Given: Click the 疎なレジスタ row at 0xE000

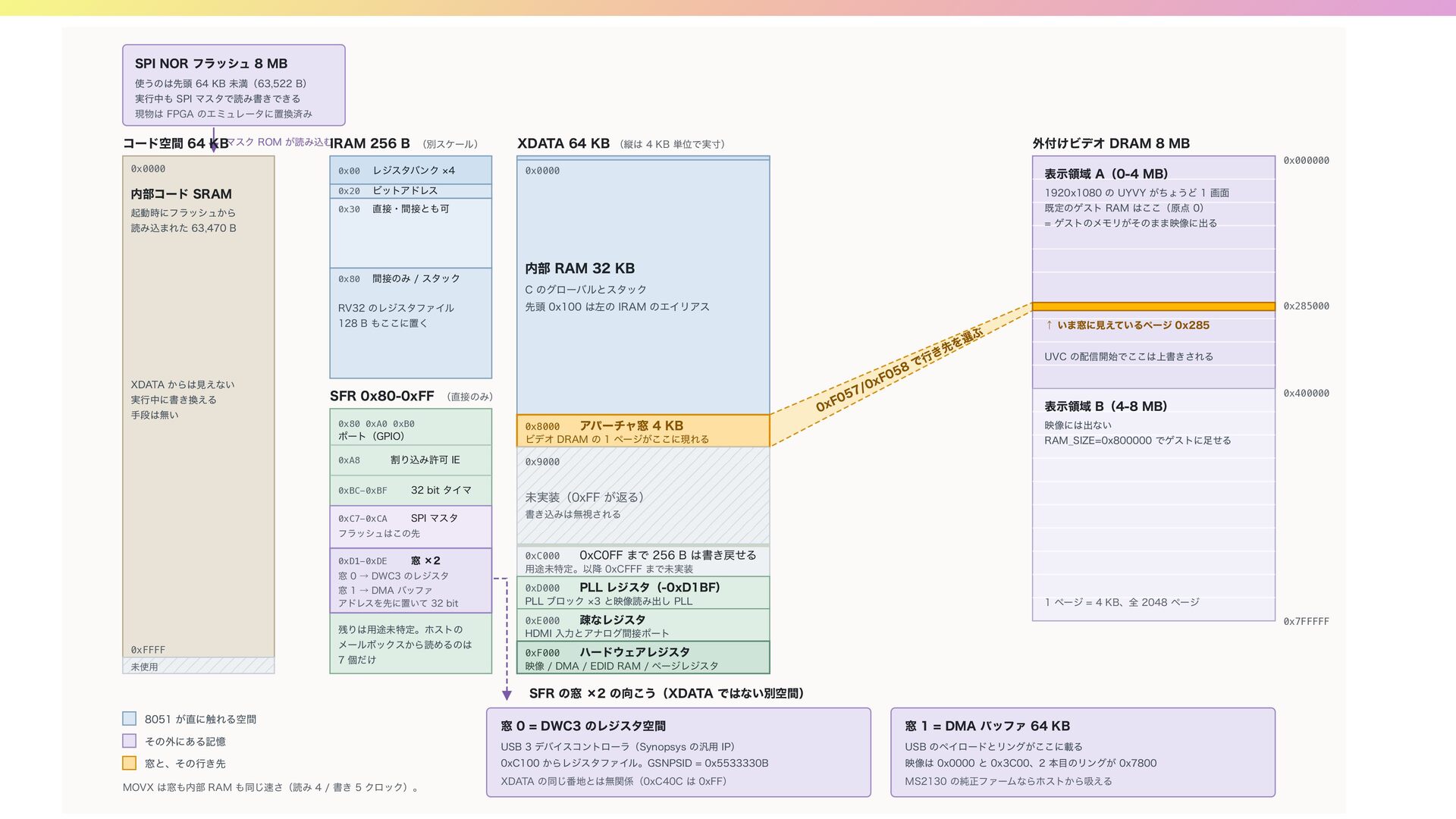Looking at the screenshot, I should click(643, 626).
